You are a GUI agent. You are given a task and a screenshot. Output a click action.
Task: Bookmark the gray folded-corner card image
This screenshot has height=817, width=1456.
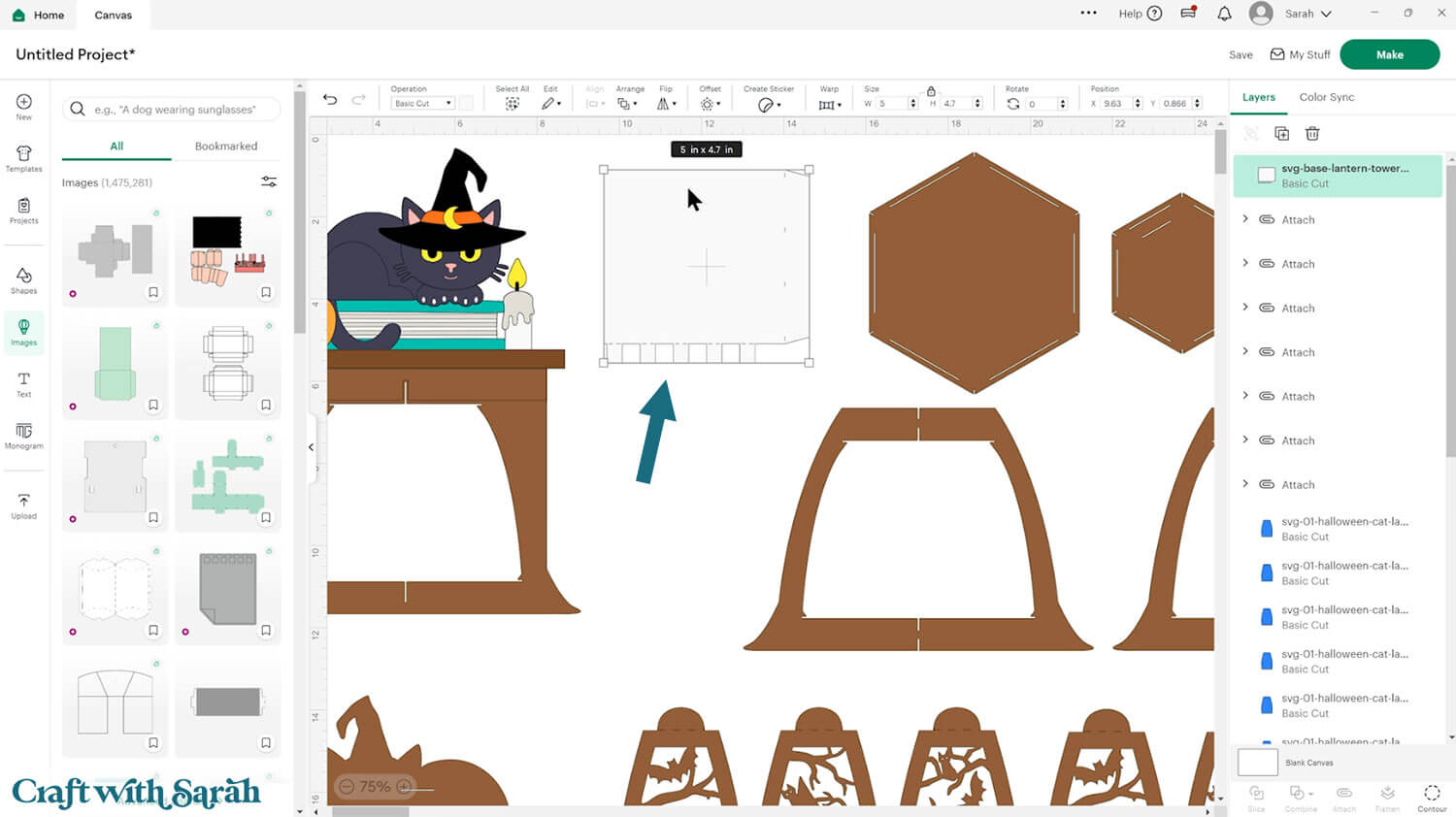coord(266,631)
